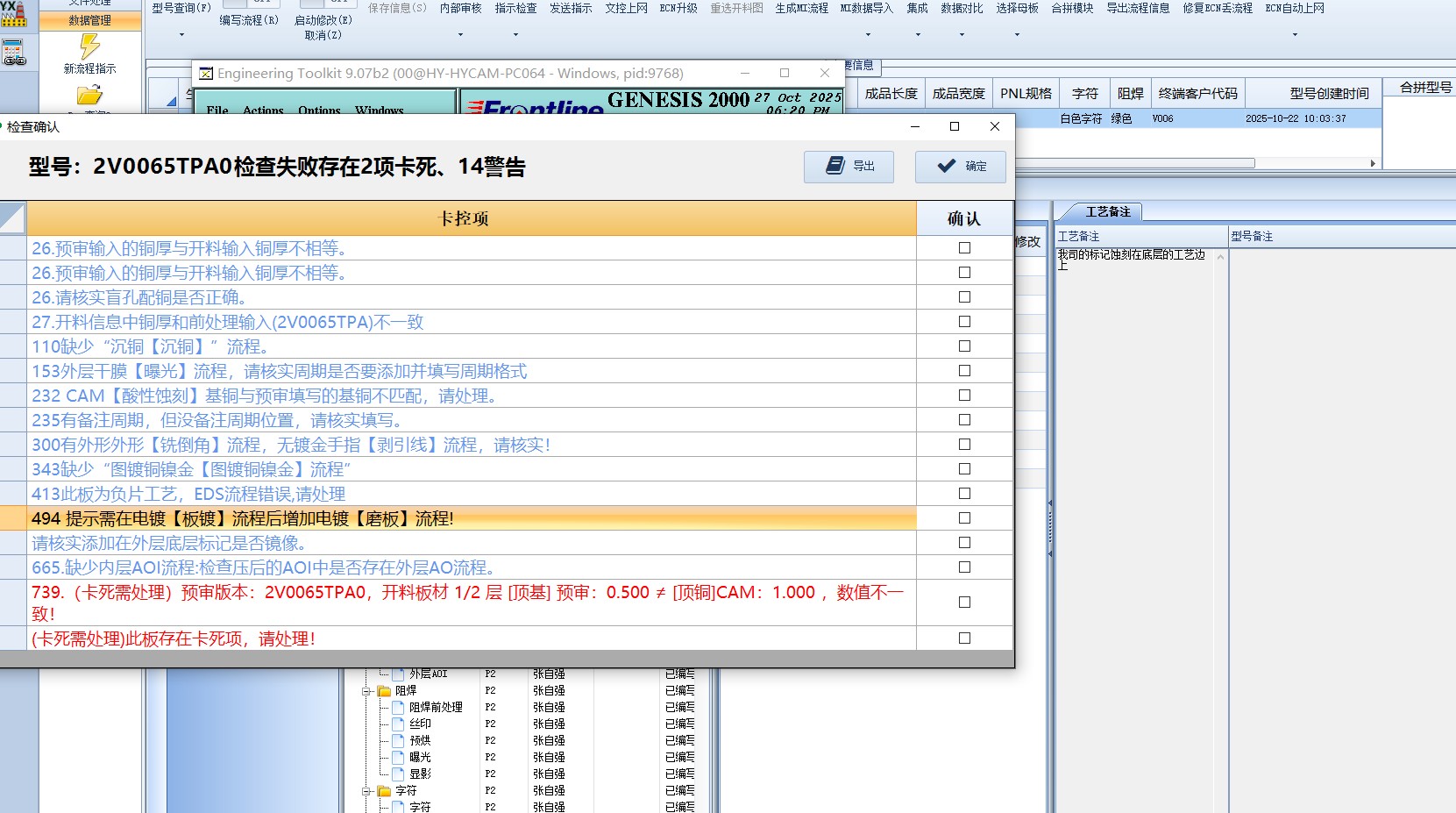Viewport: 1456px width, 813px height.
Task: Click the document icon beside 外层AOI
Action: coord(398,674)
